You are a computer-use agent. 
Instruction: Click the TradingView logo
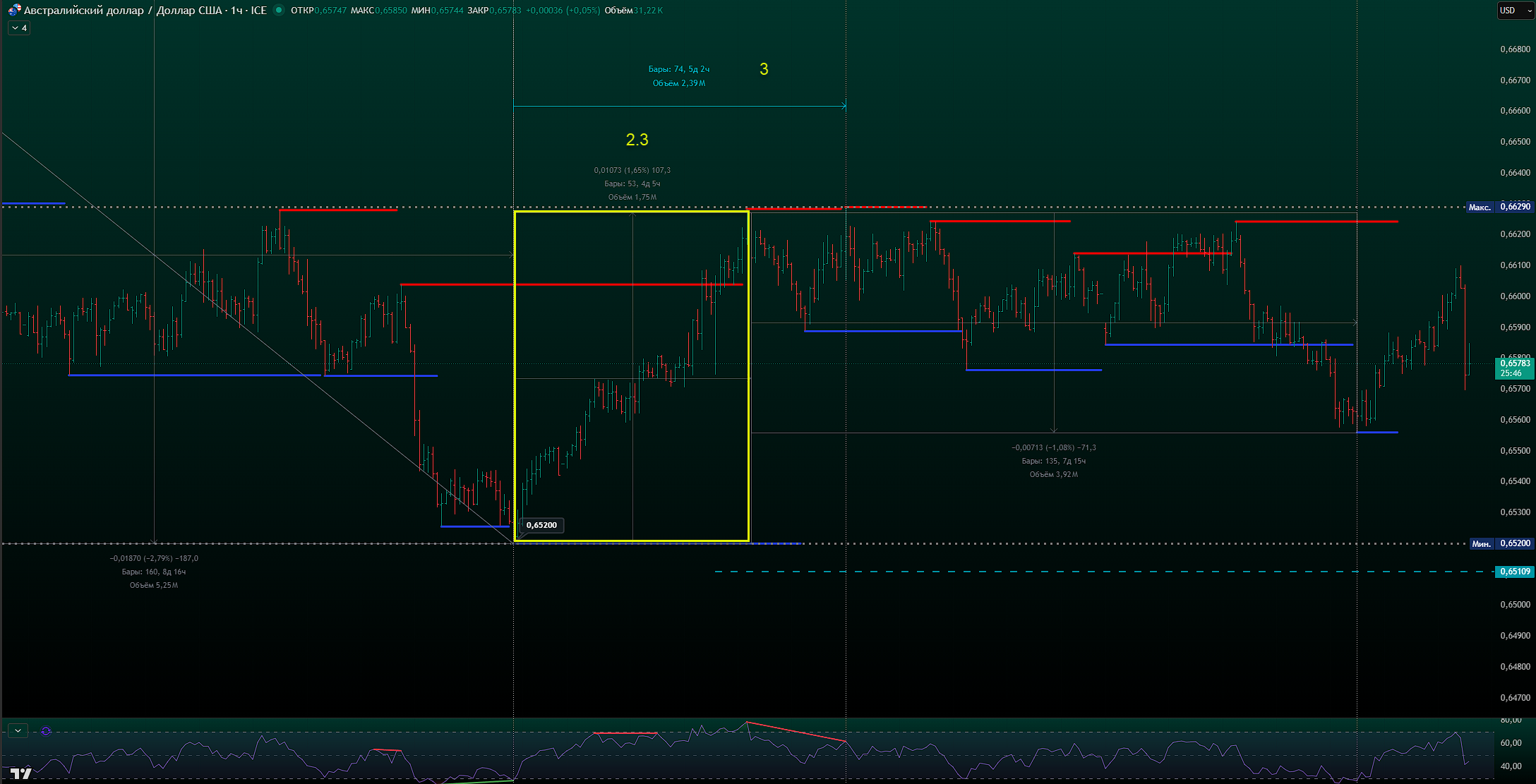[x=21, y=774]
